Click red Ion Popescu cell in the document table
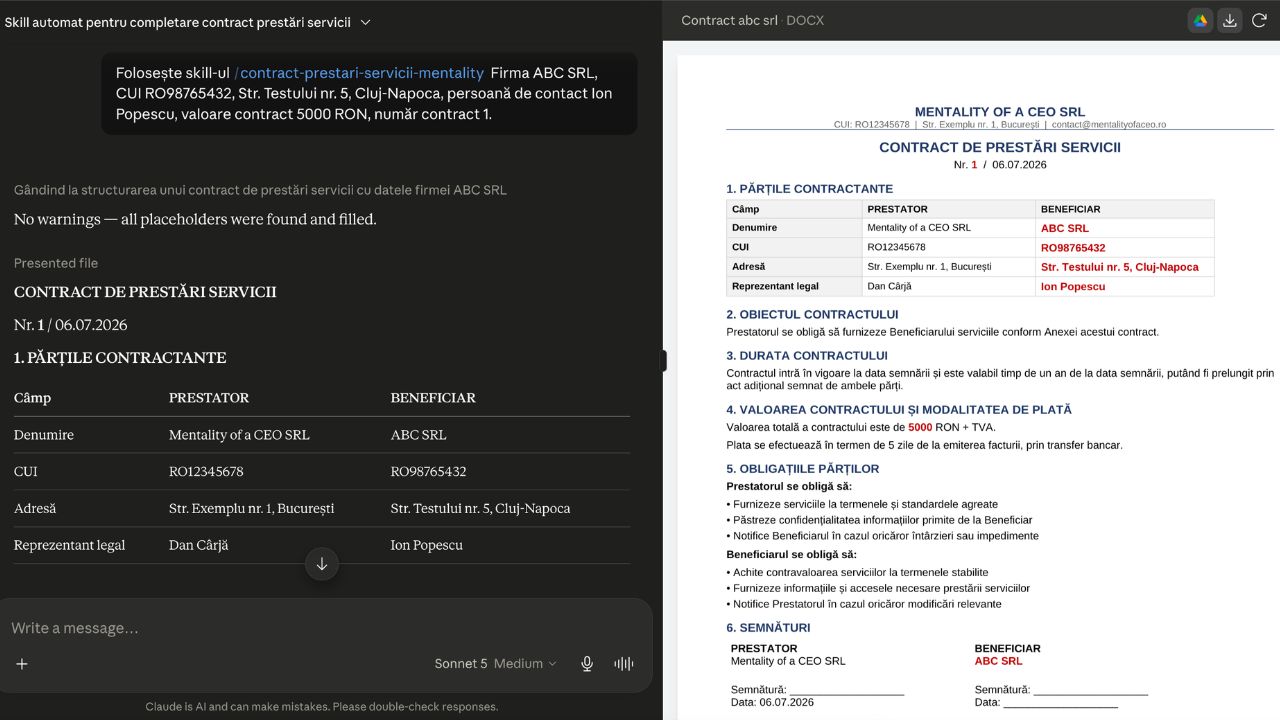The image size is (1280, 720). point(1073,286)
